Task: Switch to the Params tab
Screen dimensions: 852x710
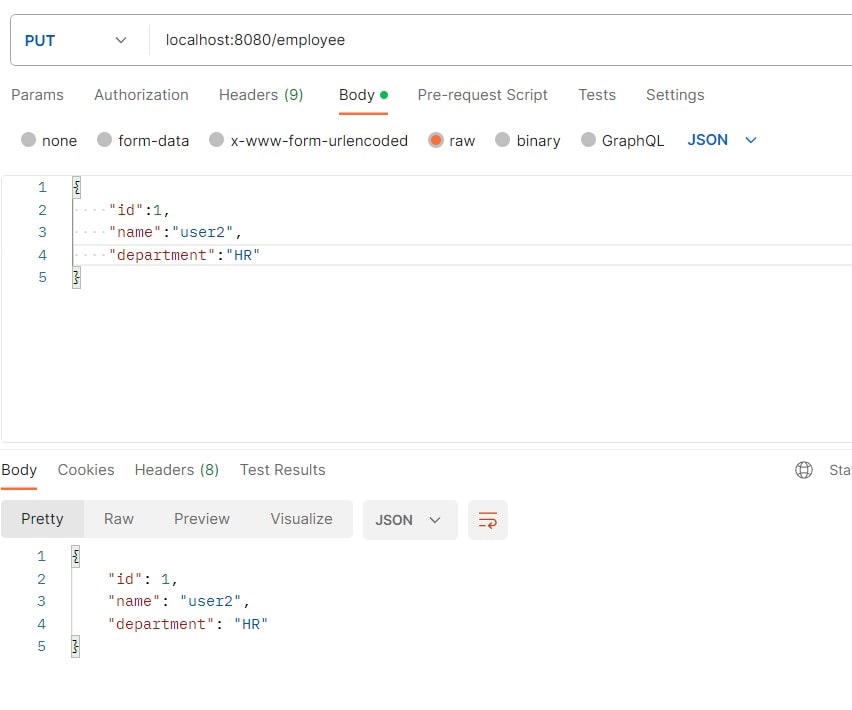Action: coord(37,95)
